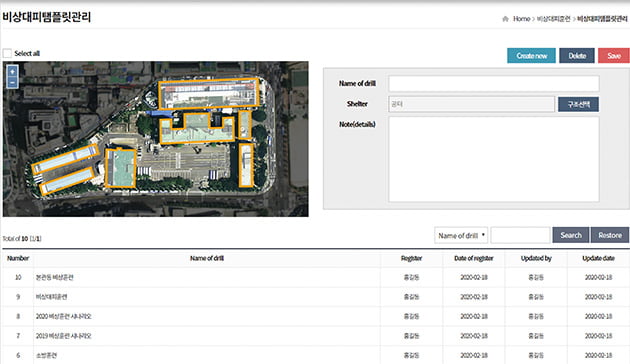This screenshot has height=364, width=630.
Task: Click the Create new button
Action: pos(531,56)
